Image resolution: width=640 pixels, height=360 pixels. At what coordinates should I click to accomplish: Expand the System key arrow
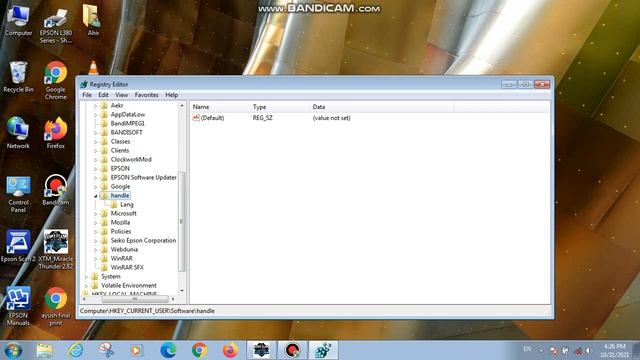[x=86, y=277]
